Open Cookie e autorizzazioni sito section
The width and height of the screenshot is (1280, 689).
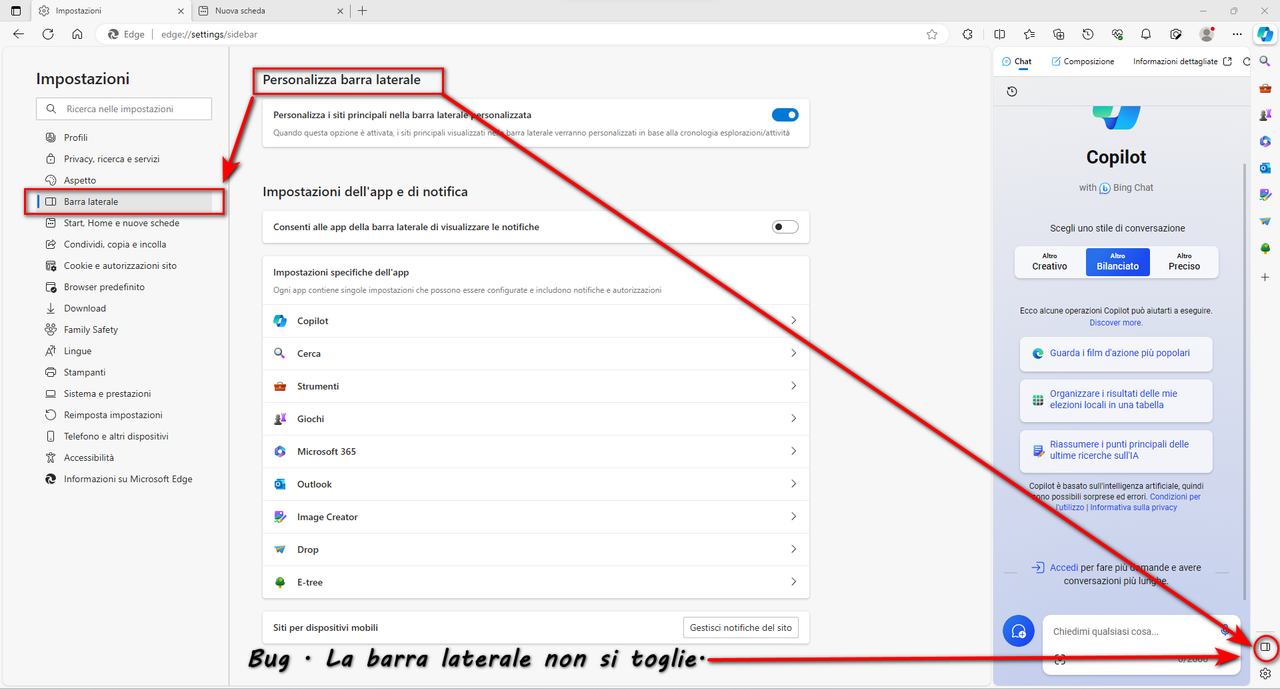[120, 266]
